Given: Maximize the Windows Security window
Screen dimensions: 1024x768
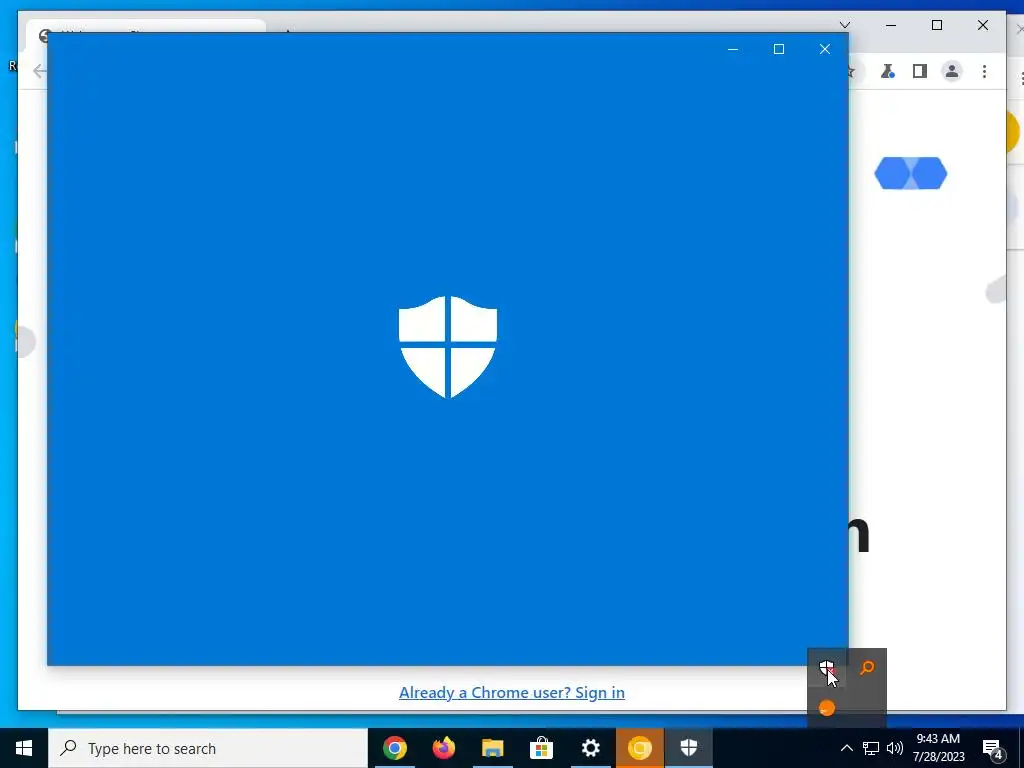Looking at the screenshot, I should 778,49.
